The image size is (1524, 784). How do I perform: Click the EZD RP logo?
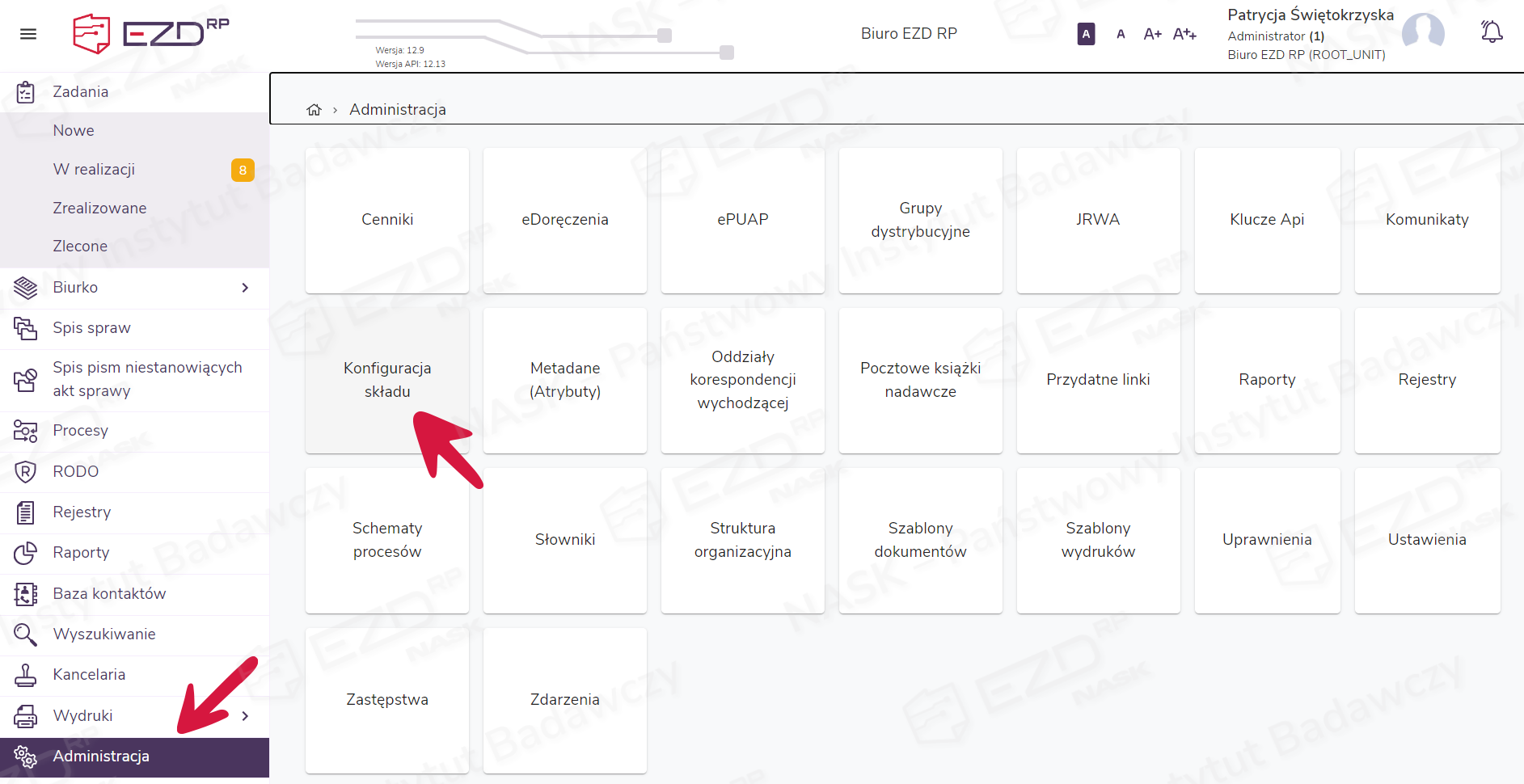click(x=151, y=34)
